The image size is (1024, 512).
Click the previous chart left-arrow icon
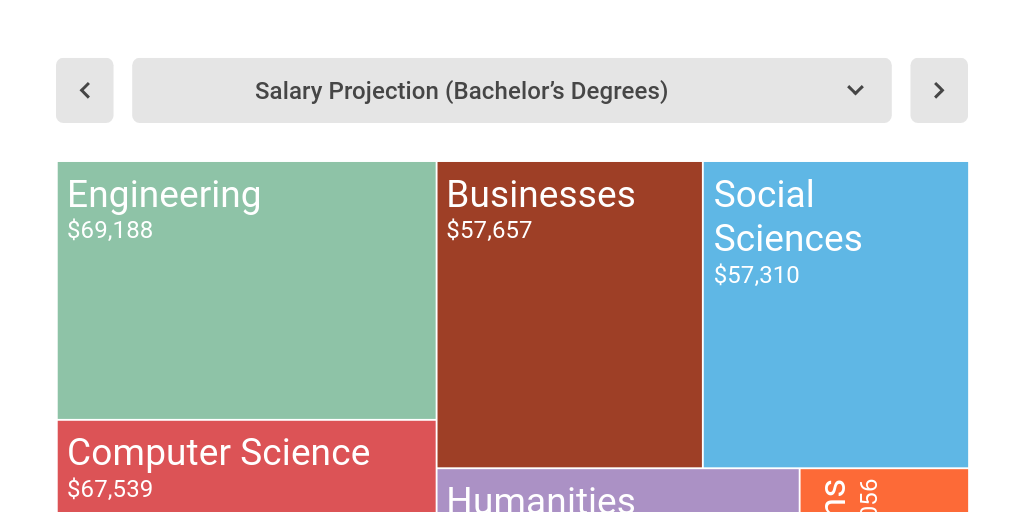pyautogui.click(x=85, y=91)
